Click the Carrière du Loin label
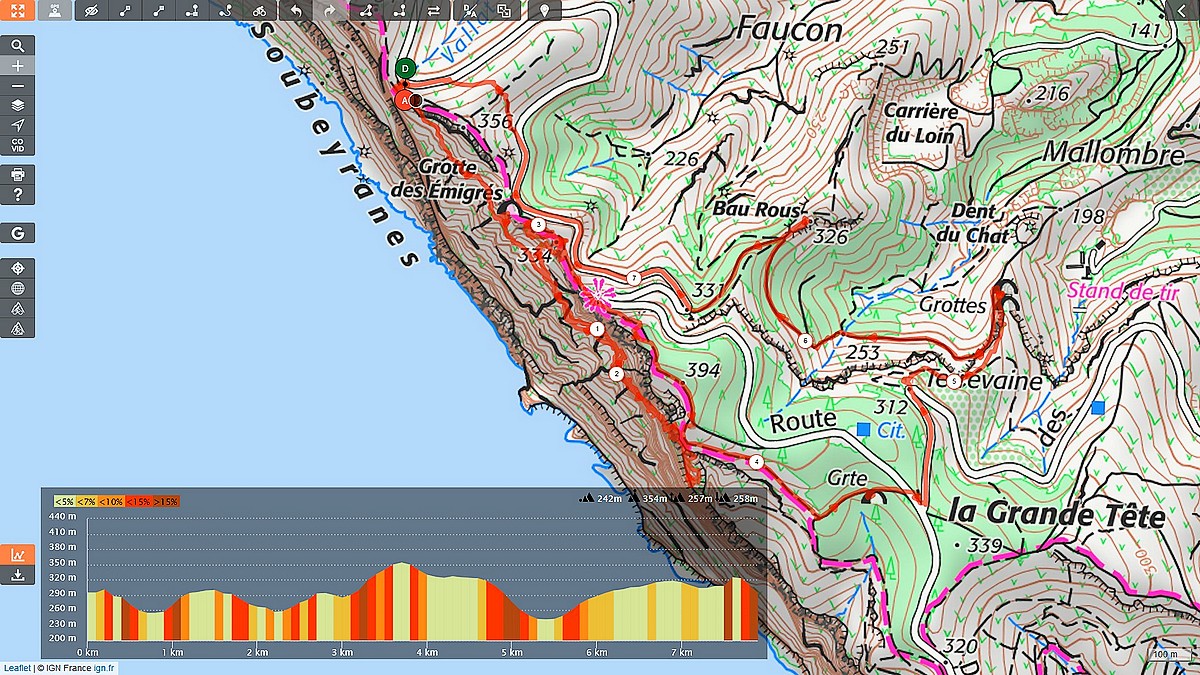Screen dimensions: 1200x675 pos(921,123)
